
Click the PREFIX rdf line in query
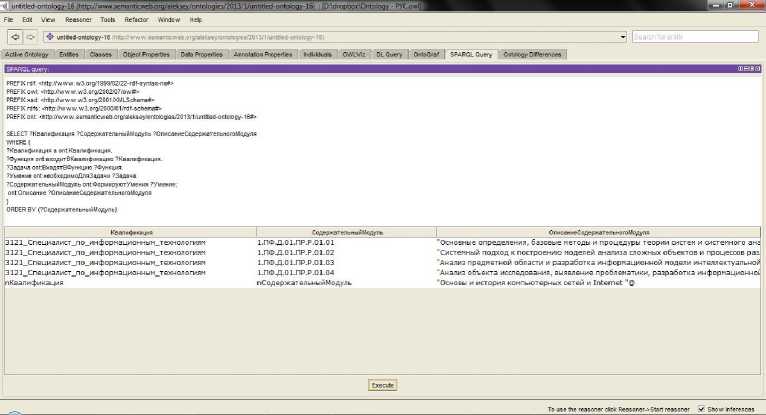coord(90,83)
